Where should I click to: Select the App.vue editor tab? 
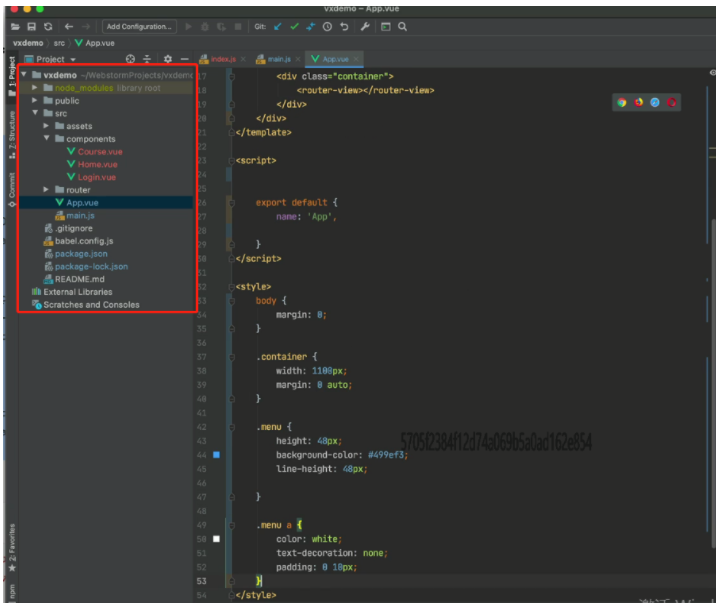pos(335,59)
